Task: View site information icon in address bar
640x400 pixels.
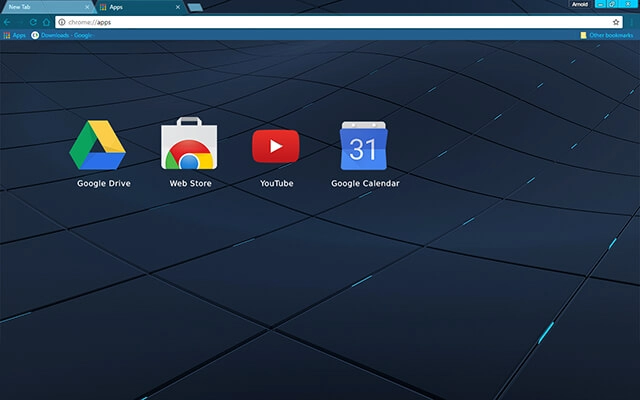Action: click(62, 22)
